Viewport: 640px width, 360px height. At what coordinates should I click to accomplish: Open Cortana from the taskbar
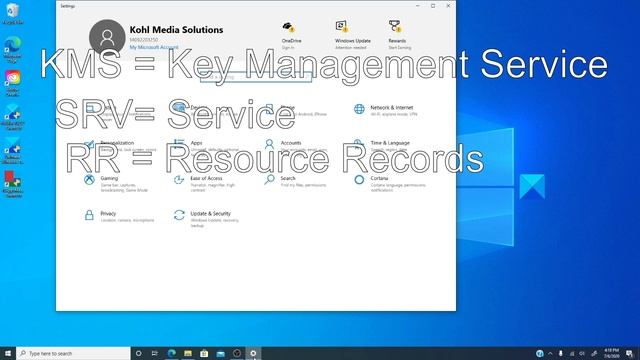tap(138, 353)
